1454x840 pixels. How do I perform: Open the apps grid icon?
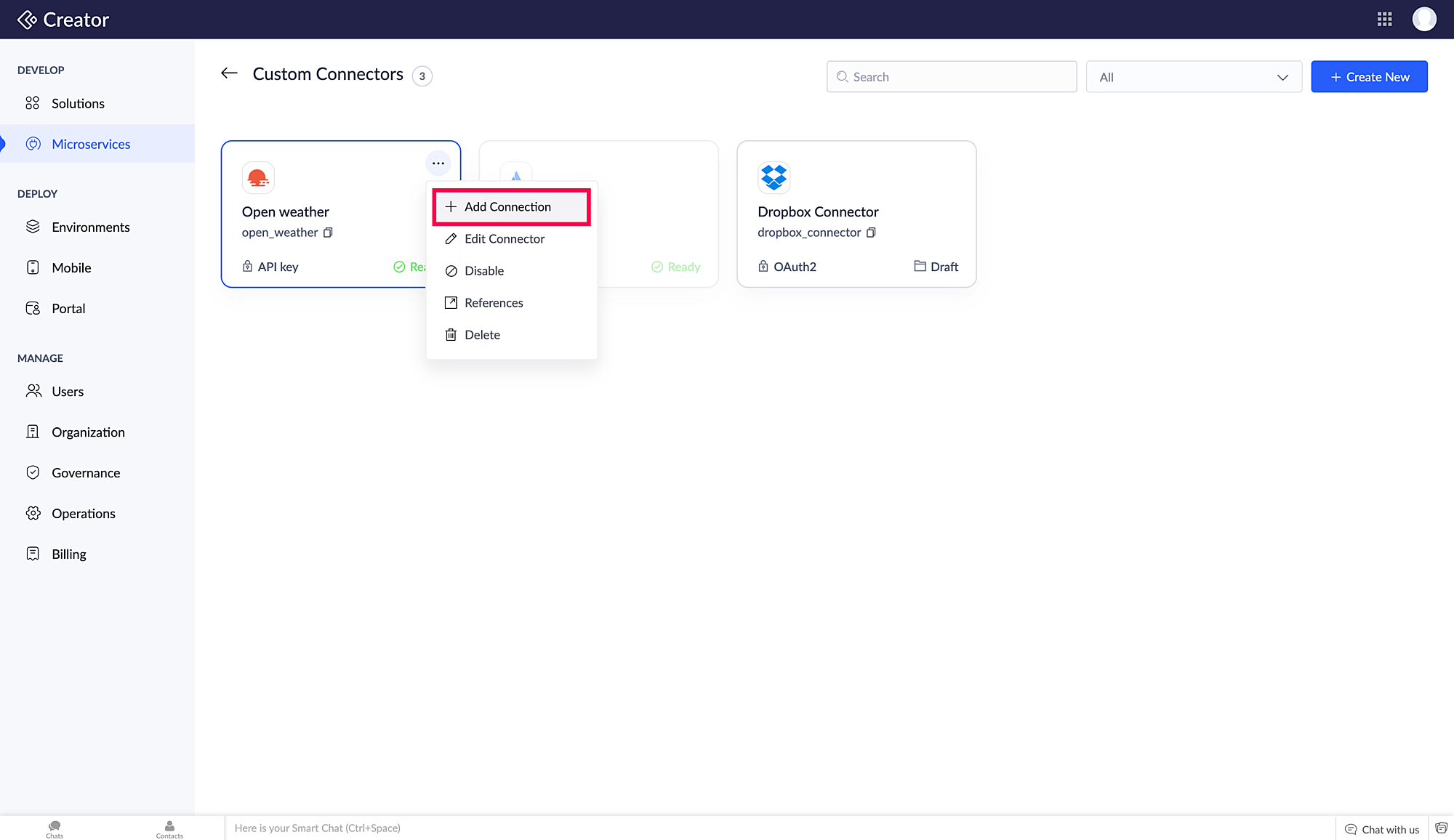(x=1384, y=19)
